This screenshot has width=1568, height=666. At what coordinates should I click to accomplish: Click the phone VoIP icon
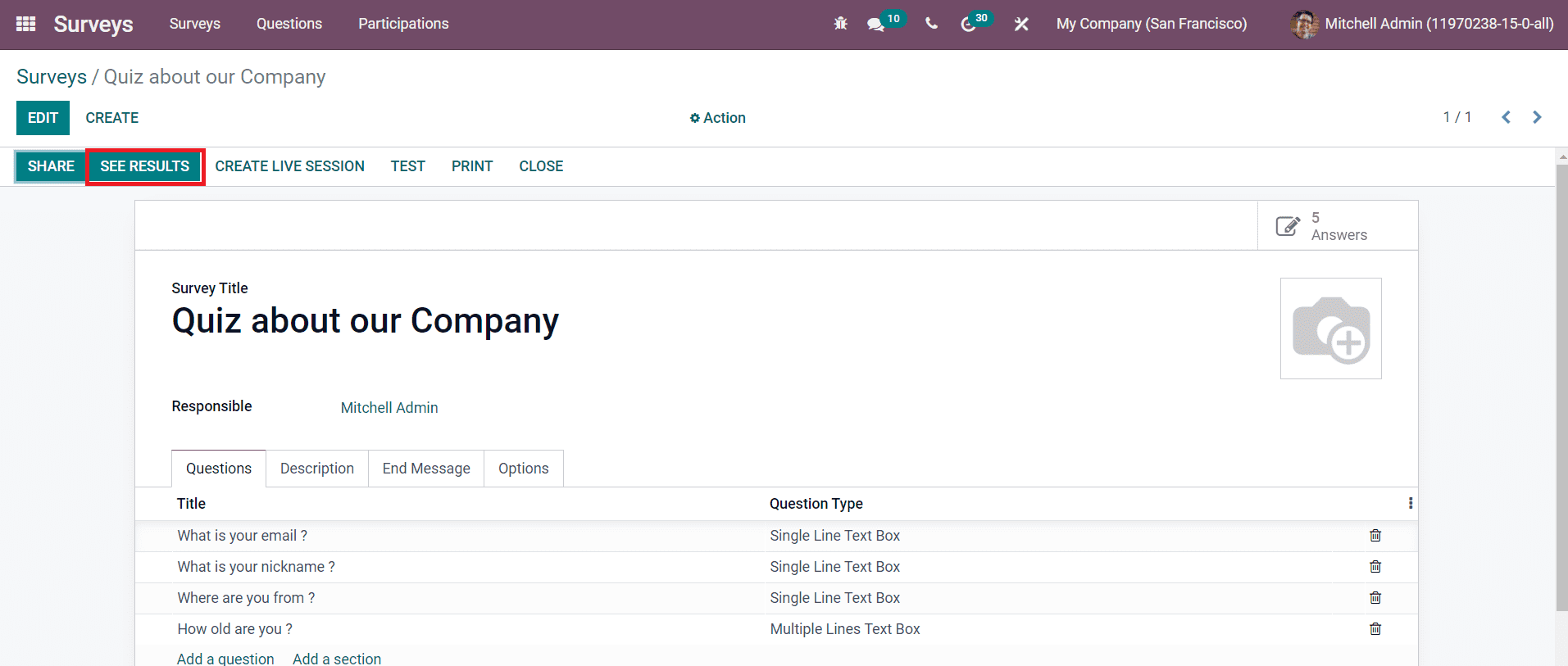[931, 24]
